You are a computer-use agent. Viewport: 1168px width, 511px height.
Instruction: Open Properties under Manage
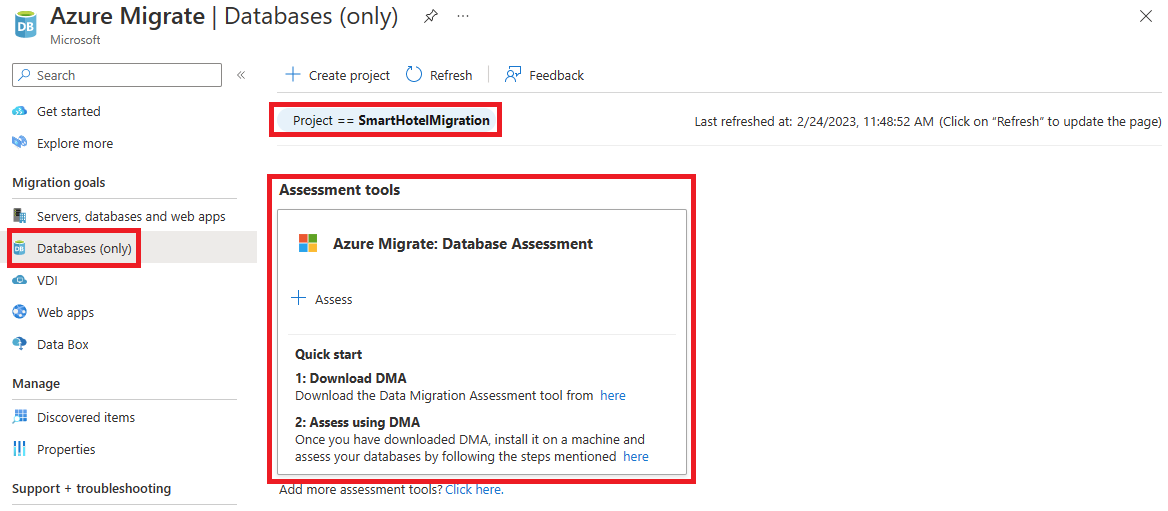(x=66, y=449)
